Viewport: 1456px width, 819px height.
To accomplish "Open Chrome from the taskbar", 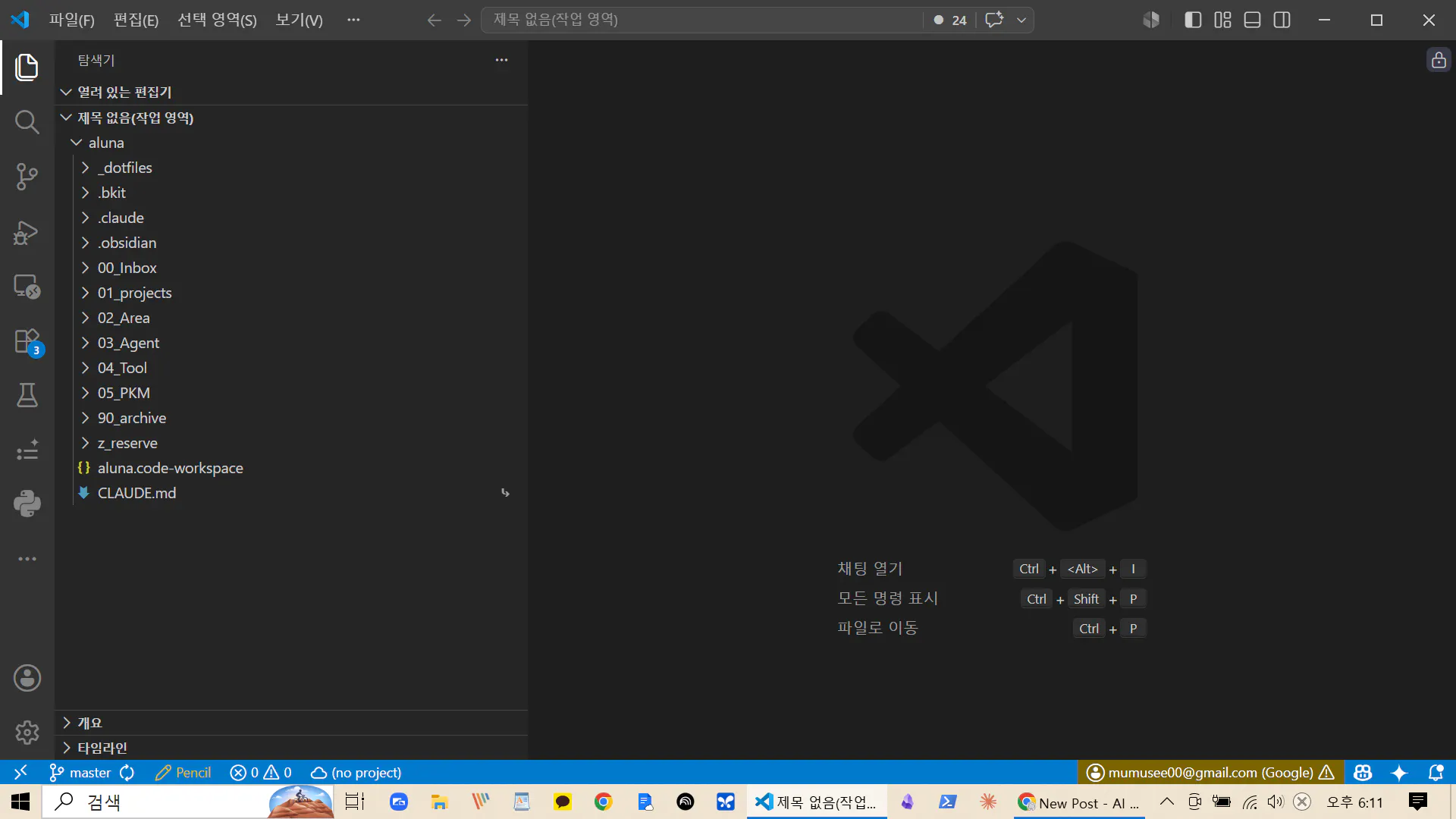I will pyautogui.click(x=604, y=802).
